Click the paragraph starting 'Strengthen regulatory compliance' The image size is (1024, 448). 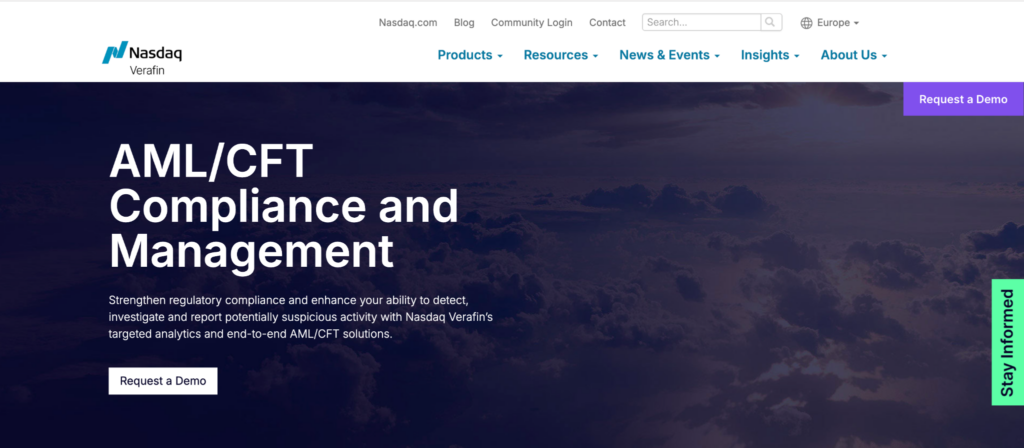click(300, 317)
